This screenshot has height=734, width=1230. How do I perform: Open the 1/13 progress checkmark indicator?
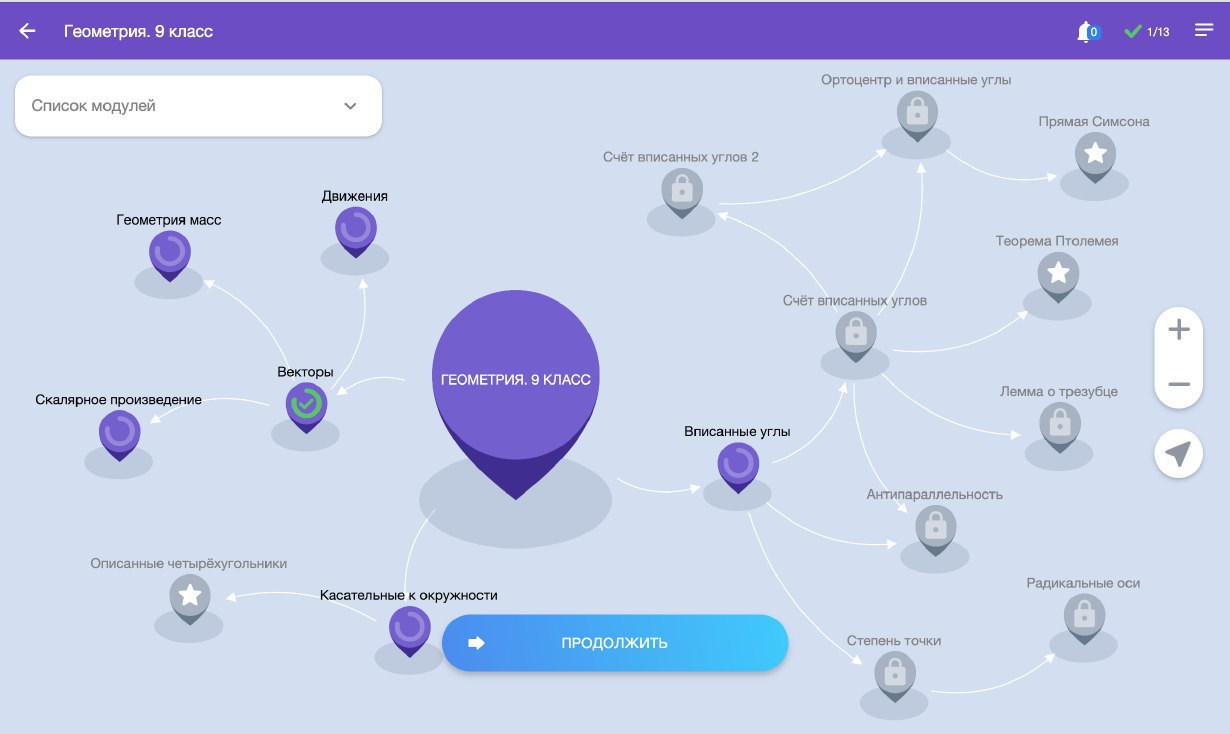point(1147,32)
